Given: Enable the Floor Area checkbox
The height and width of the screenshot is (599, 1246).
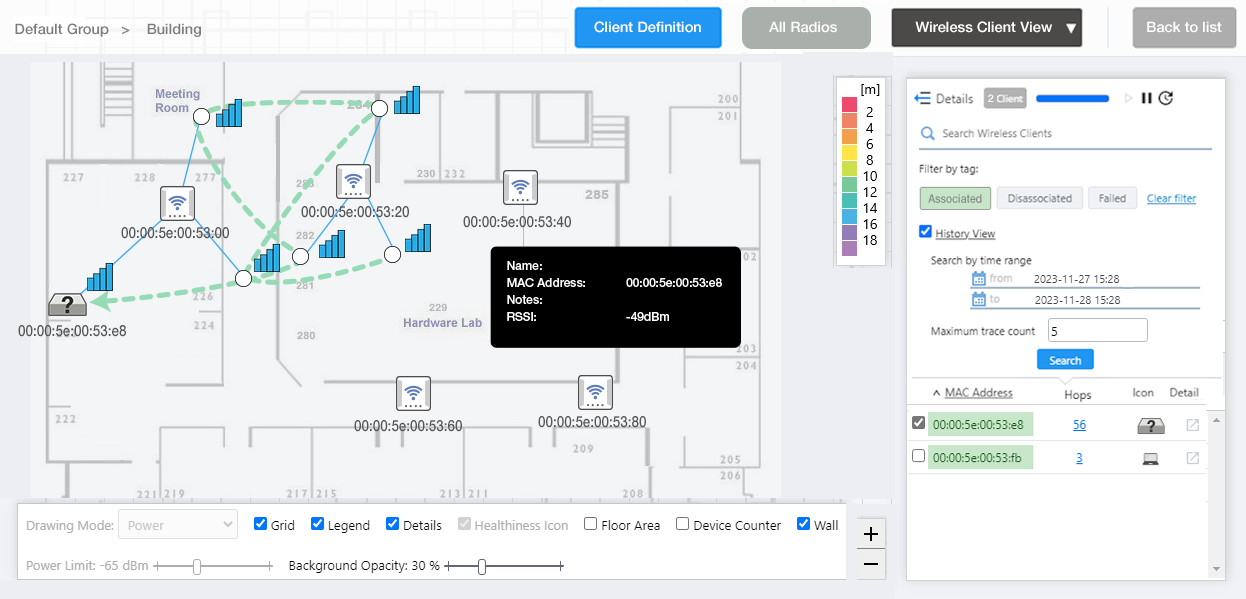Looking at the screenshot, I should [591, 524].
